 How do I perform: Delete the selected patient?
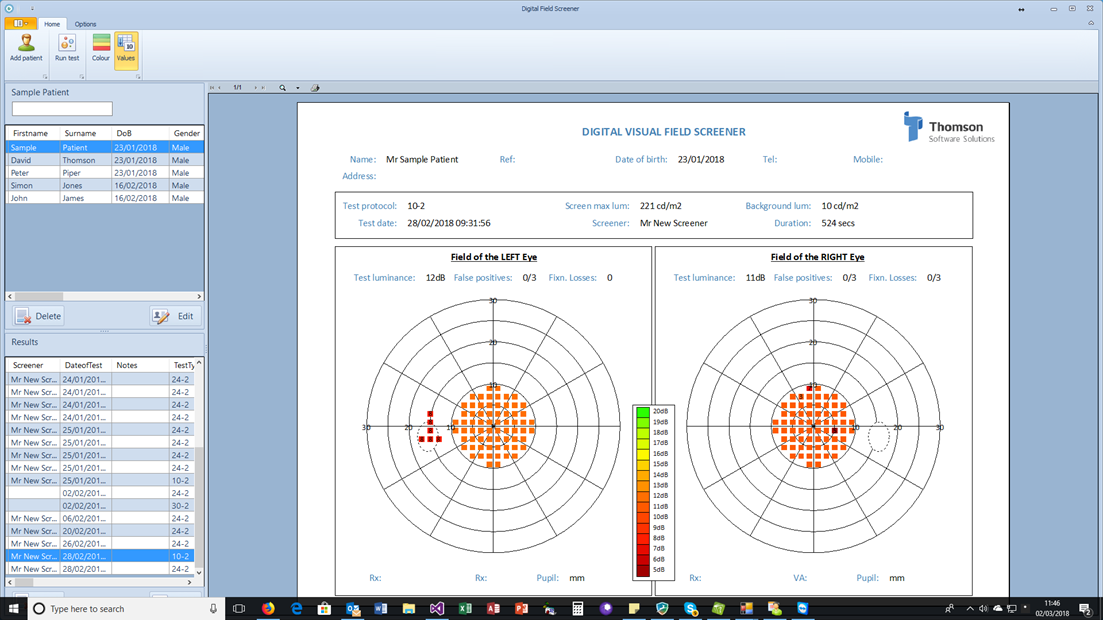point(39,316)
